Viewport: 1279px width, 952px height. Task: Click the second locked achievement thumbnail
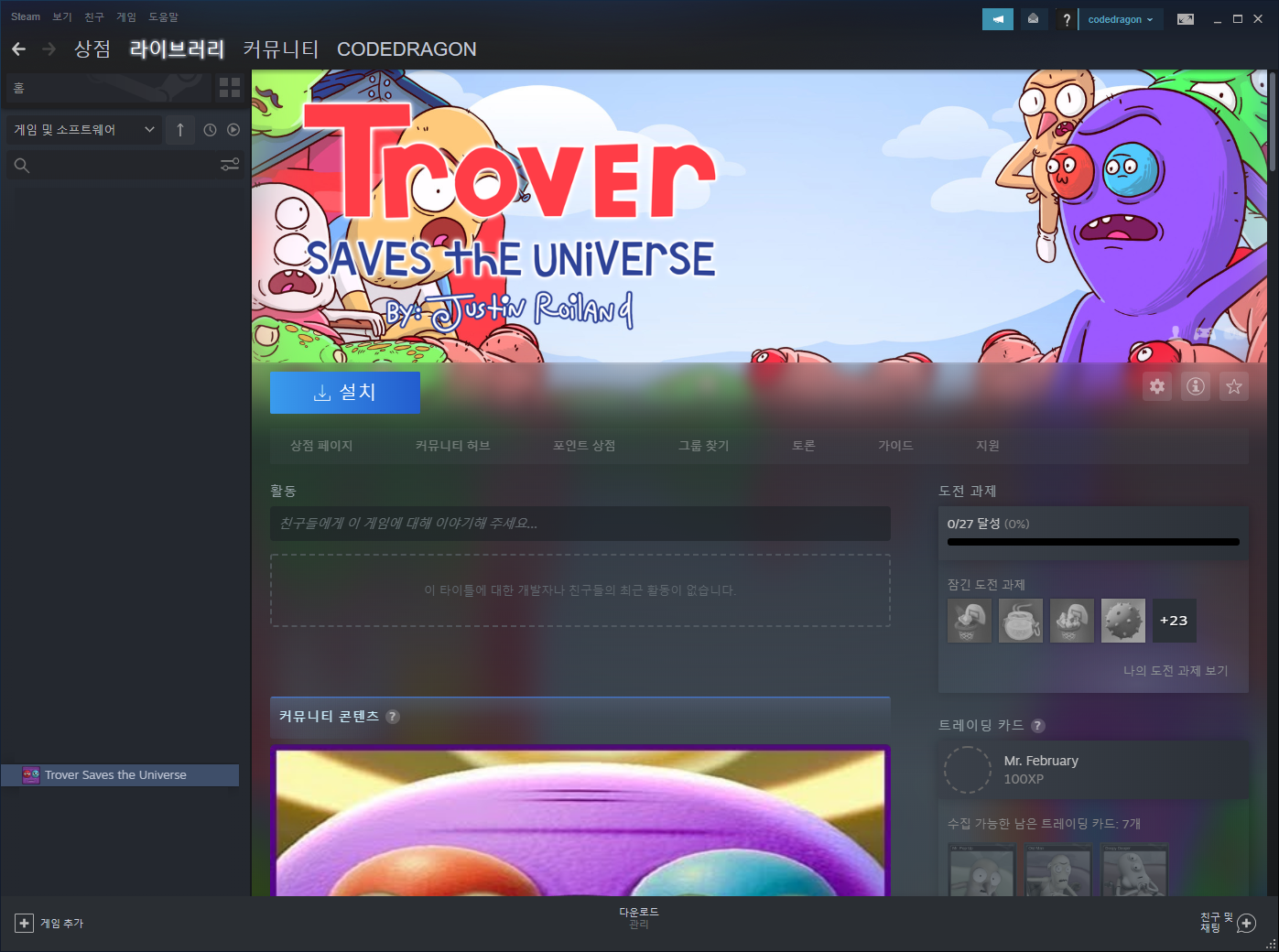coord(1021,621)
